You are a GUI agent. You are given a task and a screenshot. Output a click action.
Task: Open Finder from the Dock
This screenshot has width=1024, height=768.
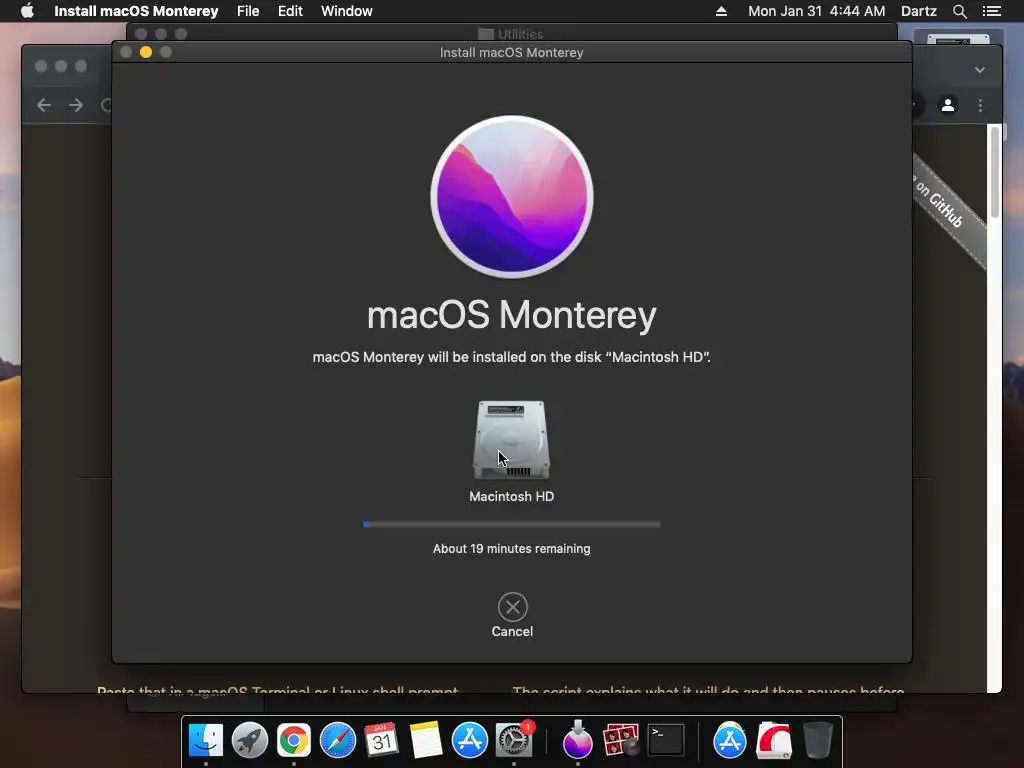point(206,740)
